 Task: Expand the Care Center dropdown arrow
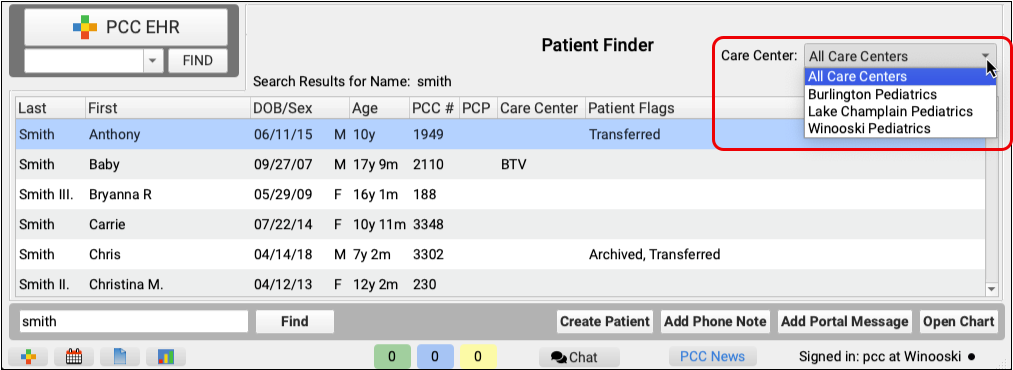pos(986,56)
